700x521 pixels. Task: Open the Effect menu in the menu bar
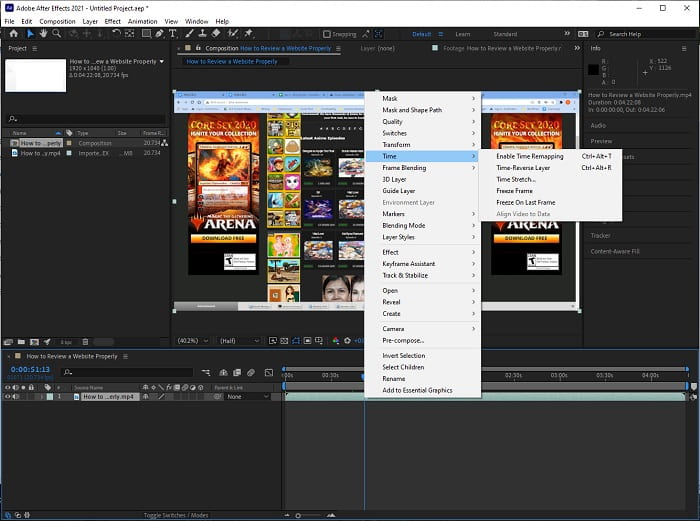112,21
